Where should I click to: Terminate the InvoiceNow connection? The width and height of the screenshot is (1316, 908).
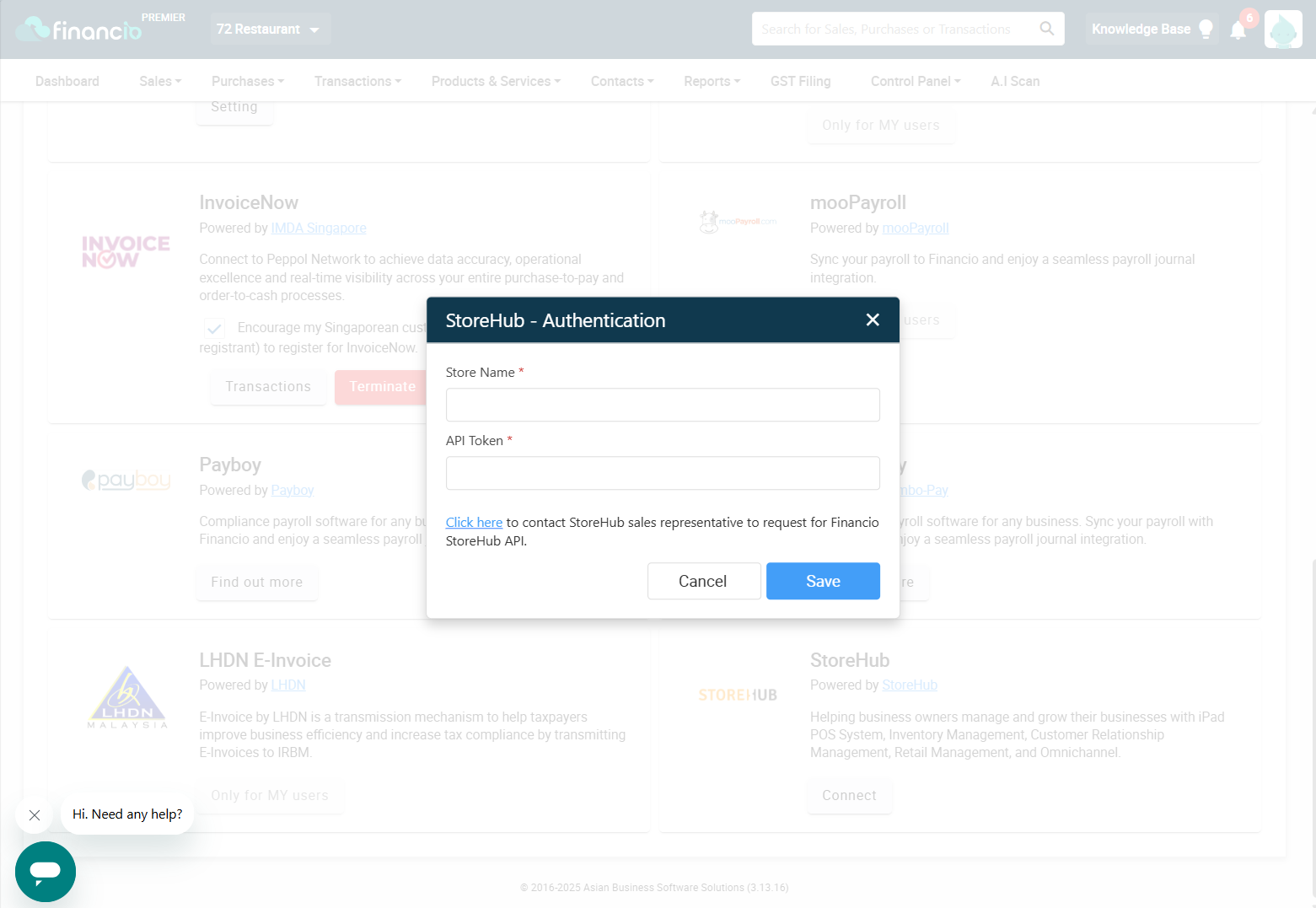[x=381, y=387]
